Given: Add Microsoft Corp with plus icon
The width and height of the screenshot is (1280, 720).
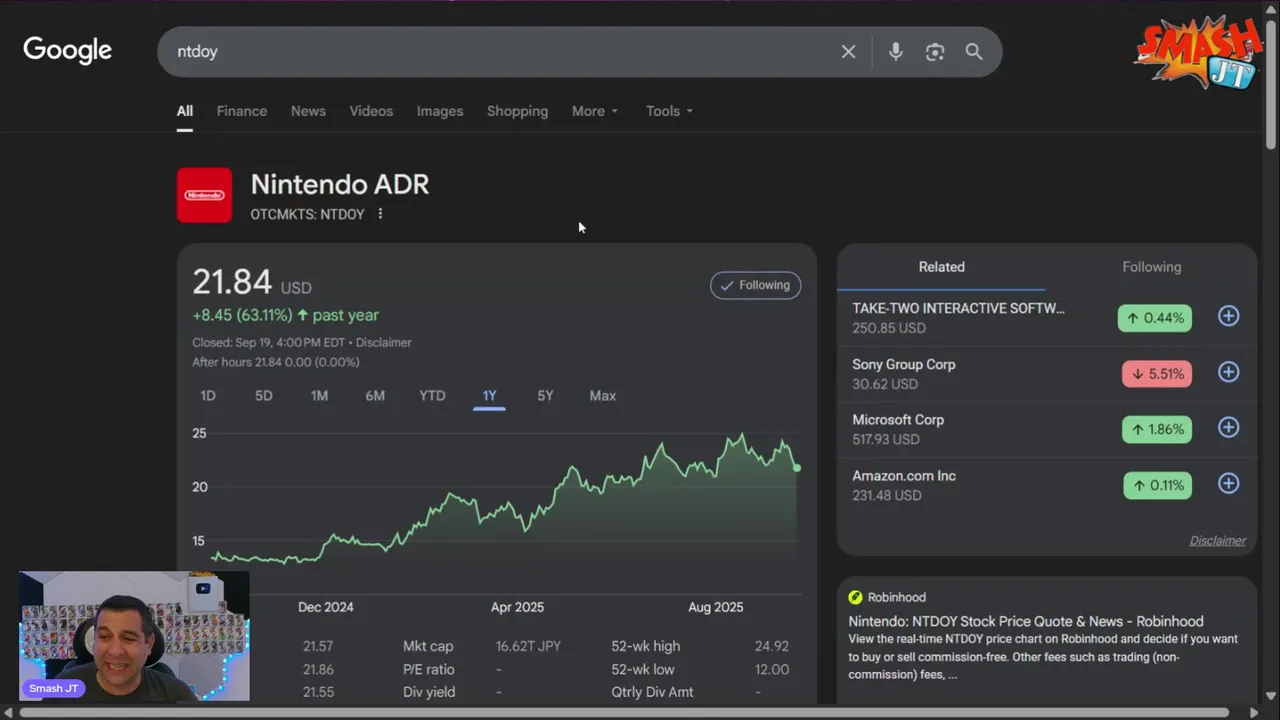Looking at the screenshot, I should 1228,428.
